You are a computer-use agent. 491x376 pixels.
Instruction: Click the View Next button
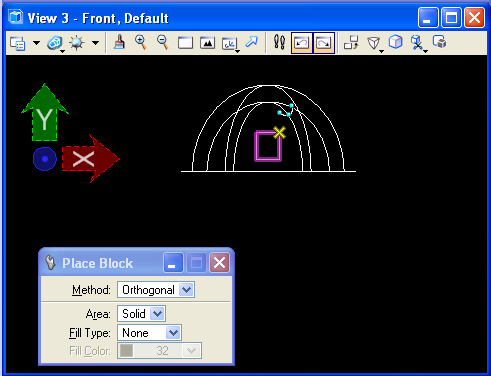324,43
